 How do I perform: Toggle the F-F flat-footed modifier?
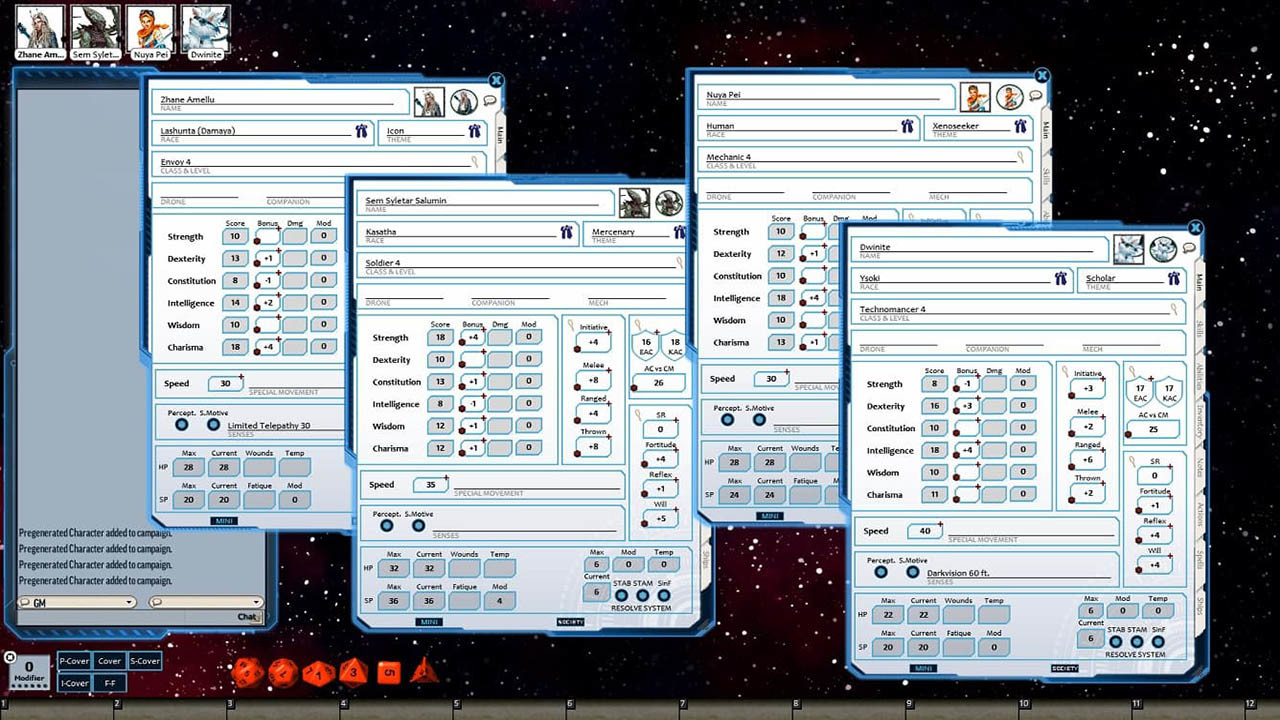coord(110,683)
